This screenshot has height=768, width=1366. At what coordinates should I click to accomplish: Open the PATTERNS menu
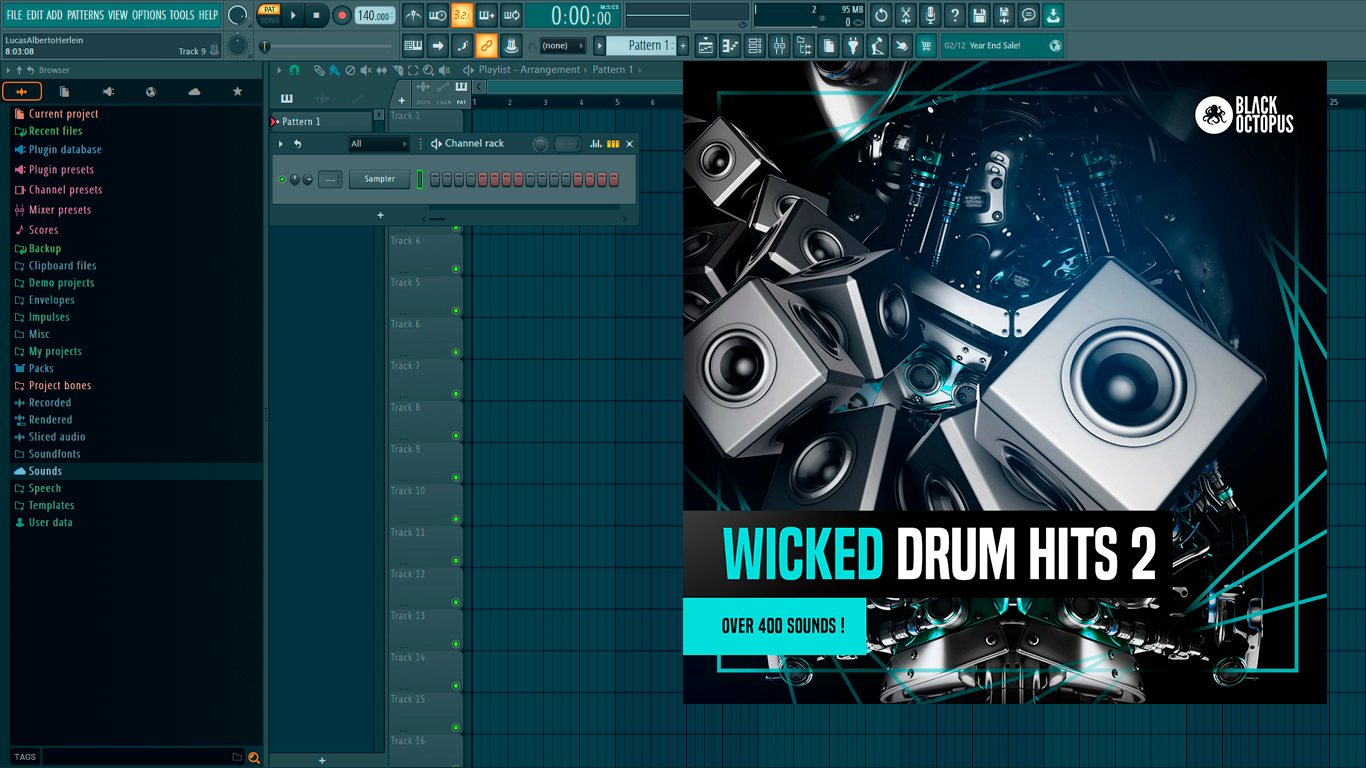[85, 15]
